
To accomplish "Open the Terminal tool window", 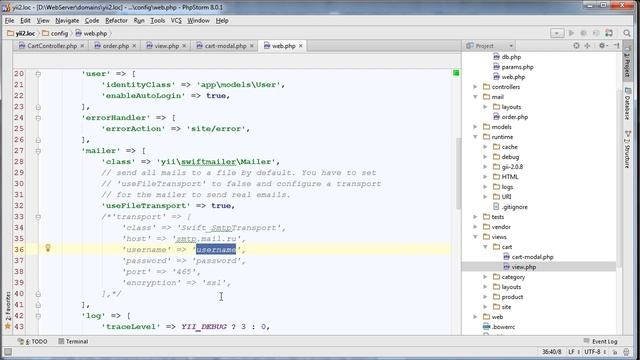I will (73, 341).
